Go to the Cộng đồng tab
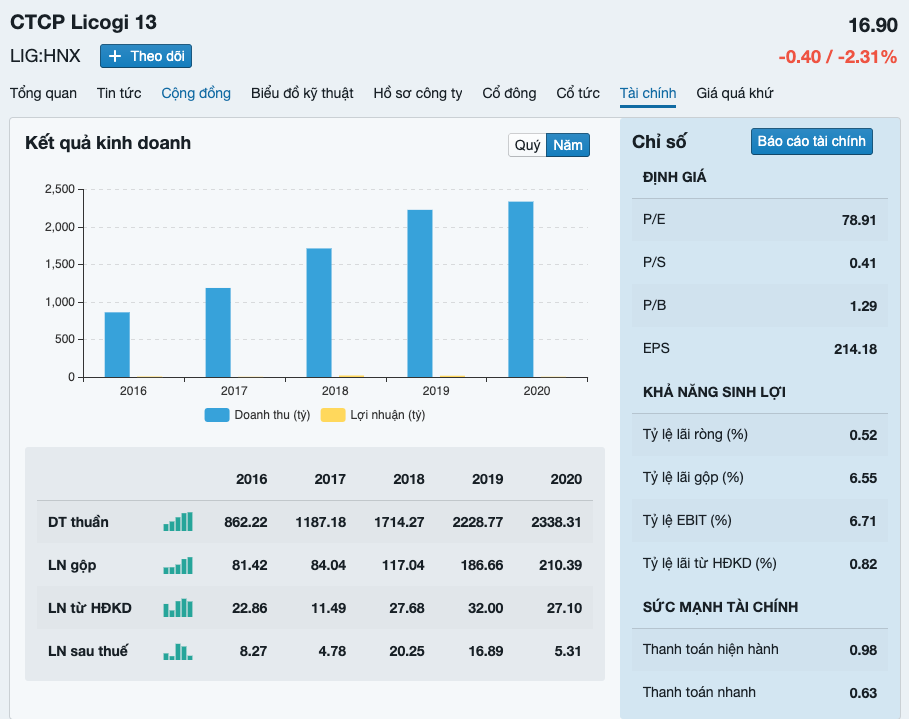The image size is (909, 719). point(196,93)
